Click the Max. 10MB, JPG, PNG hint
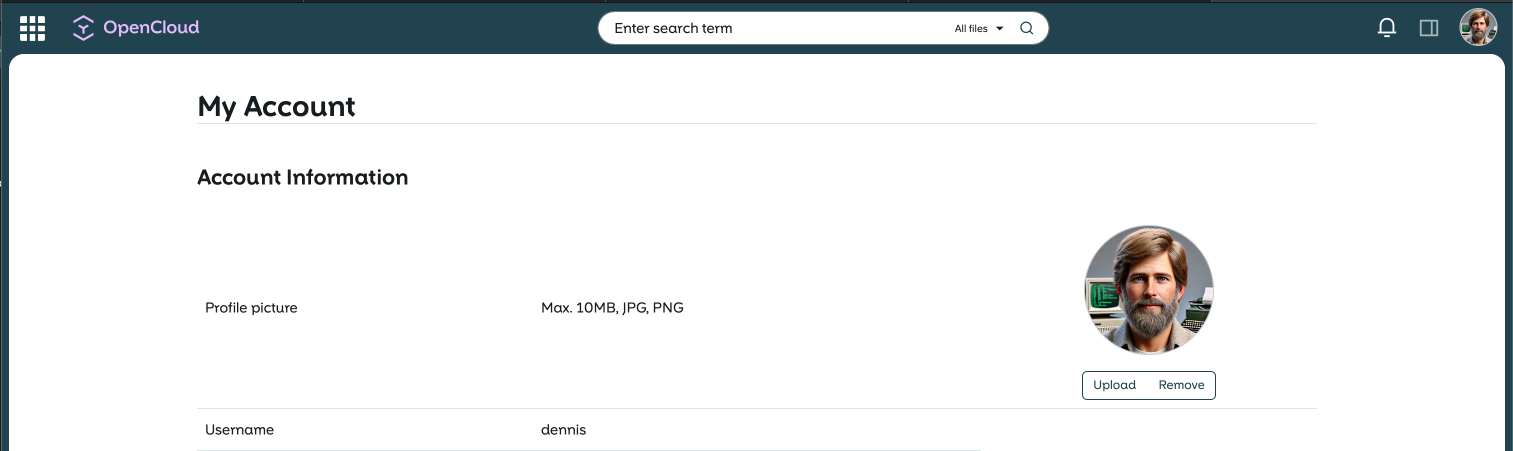 (612, 308)
